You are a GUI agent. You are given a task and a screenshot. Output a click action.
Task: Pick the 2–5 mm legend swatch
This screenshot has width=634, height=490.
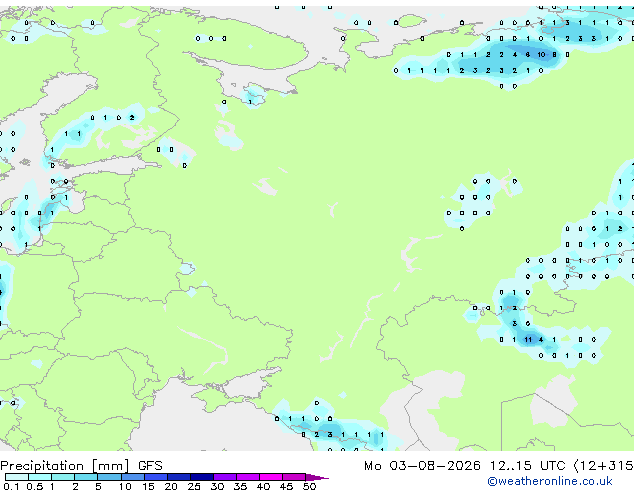coord(86,477)
